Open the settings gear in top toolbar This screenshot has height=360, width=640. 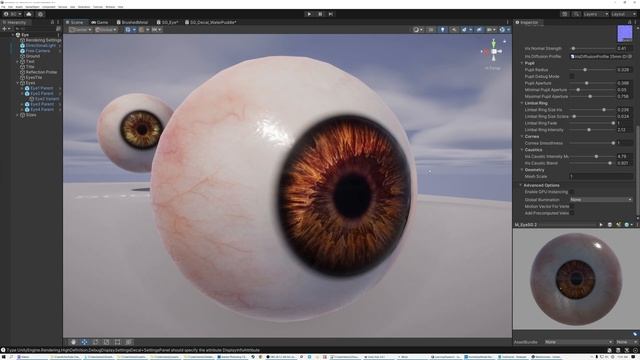[40, 14]
